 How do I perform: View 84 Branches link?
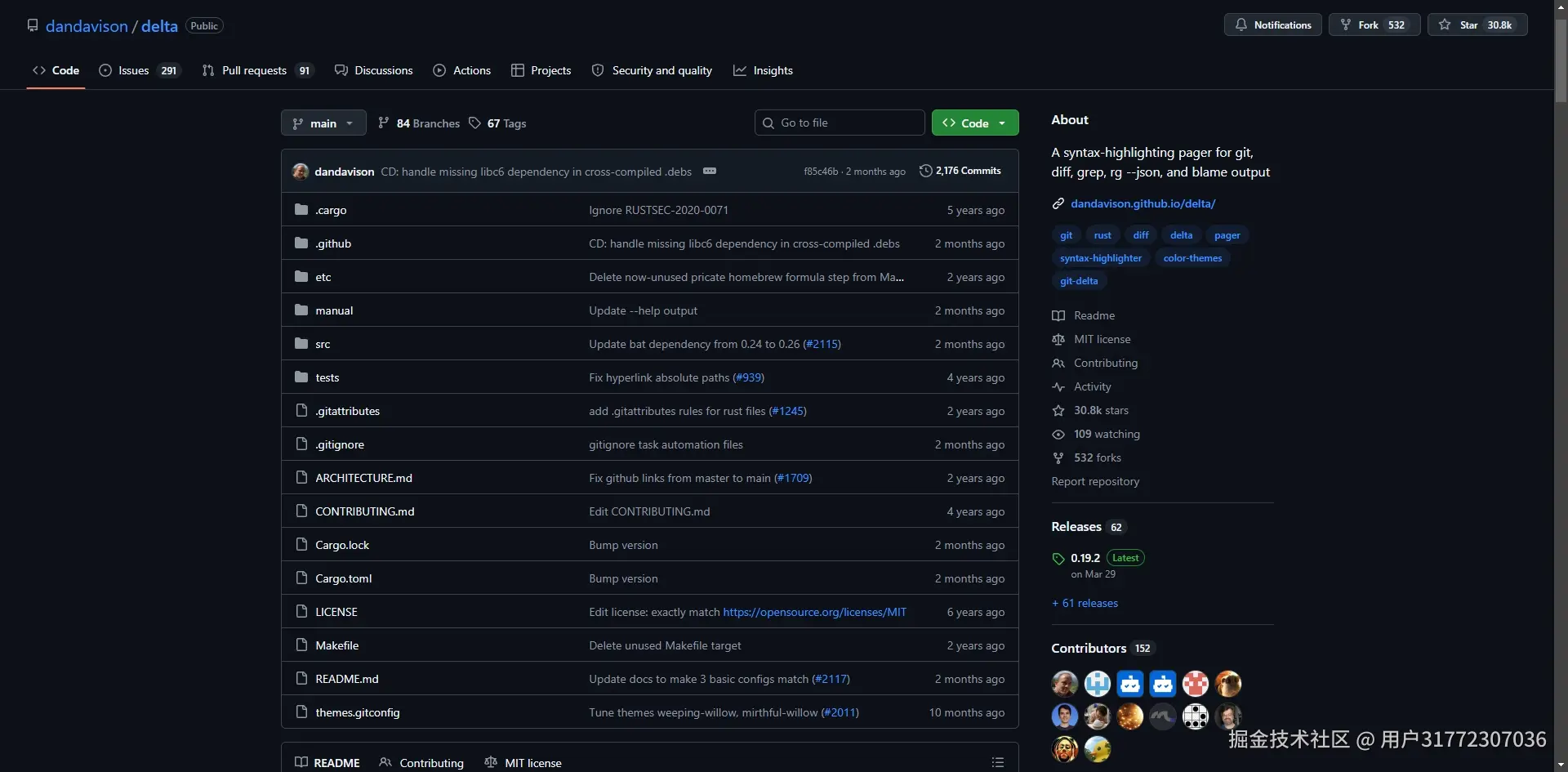419,123
